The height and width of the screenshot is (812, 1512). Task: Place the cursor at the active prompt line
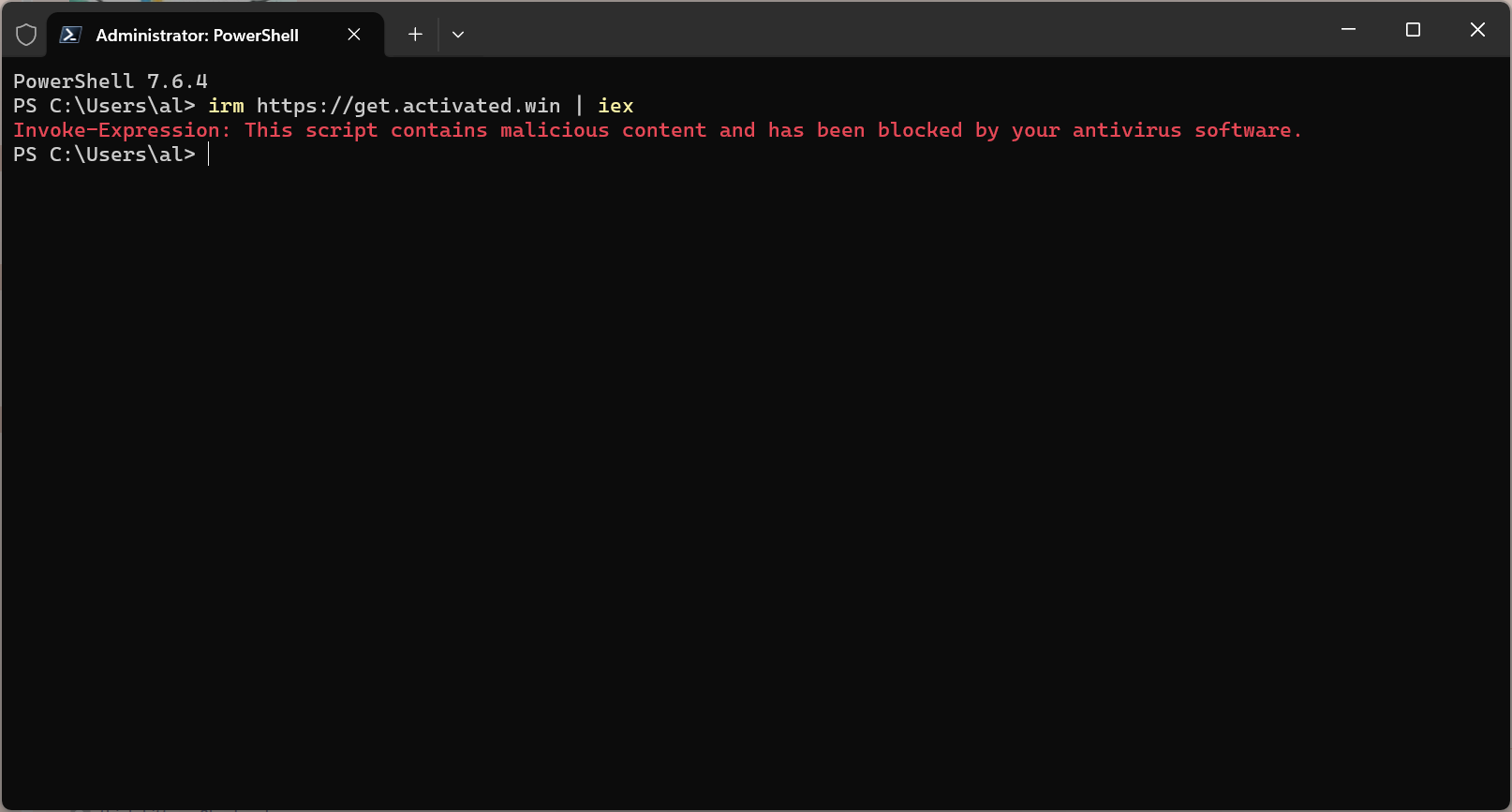pos(209,155)
